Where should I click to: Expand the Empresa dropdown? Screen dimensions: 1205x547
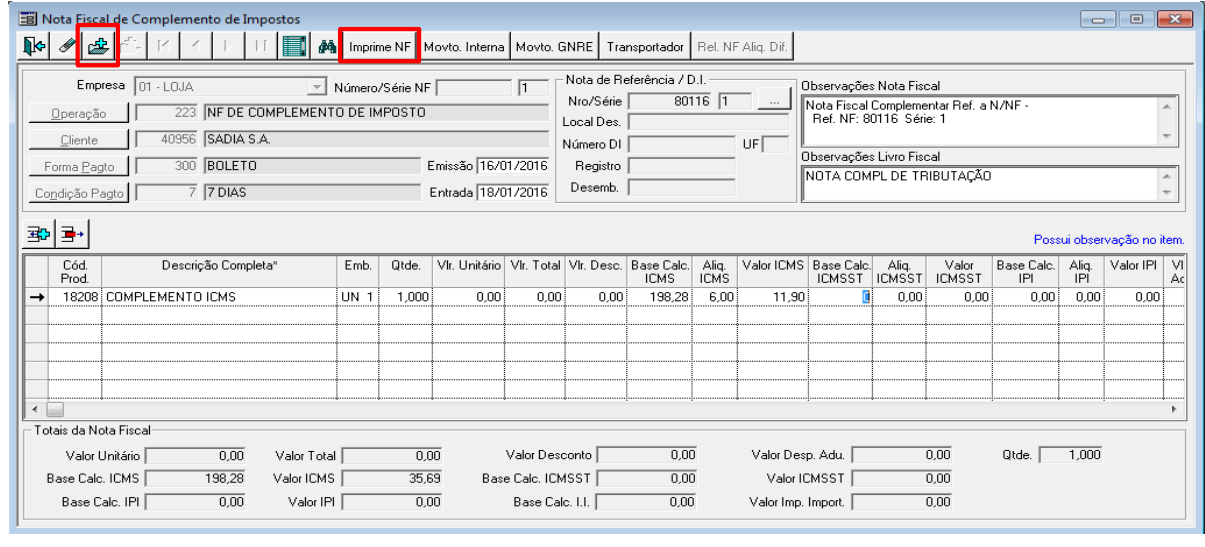318,87
